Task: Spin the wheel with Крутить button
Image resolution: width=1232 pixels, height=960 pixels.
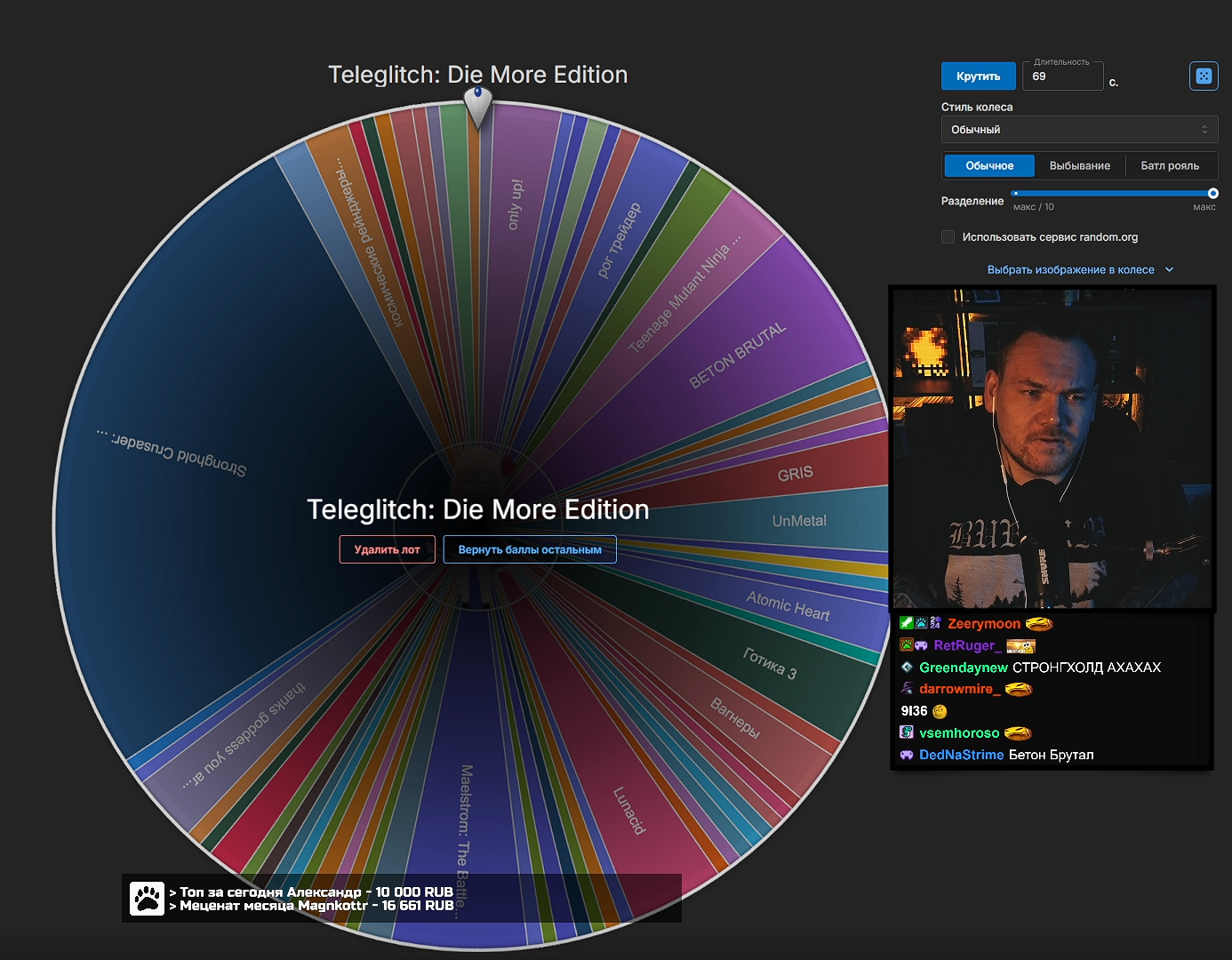Action: [978, 76]
